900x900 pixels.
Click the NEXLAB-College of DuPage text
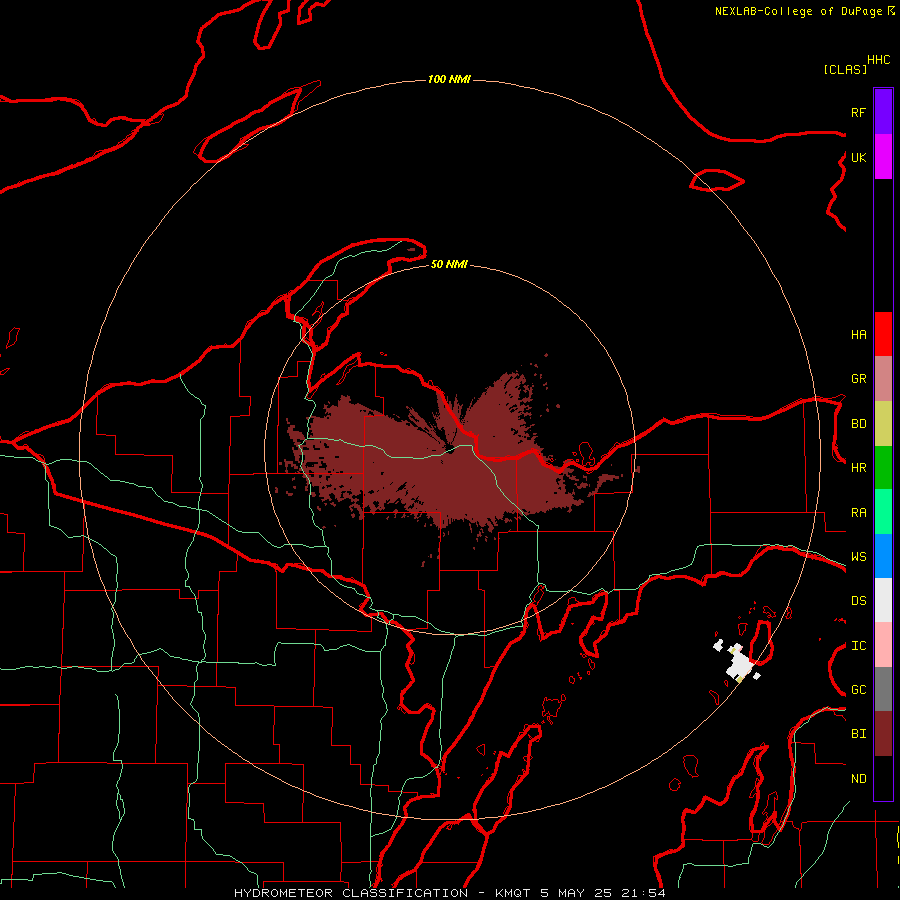tap(798, 11)
